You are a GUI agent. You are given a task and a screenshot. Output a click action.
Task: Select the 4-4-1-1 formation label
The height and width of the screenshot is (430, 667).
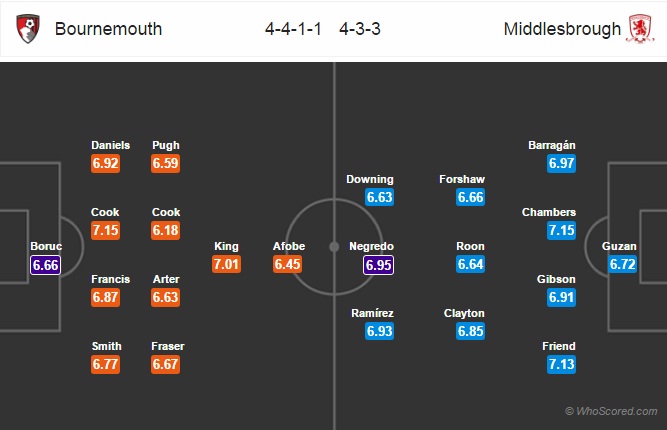click(293, 29)
